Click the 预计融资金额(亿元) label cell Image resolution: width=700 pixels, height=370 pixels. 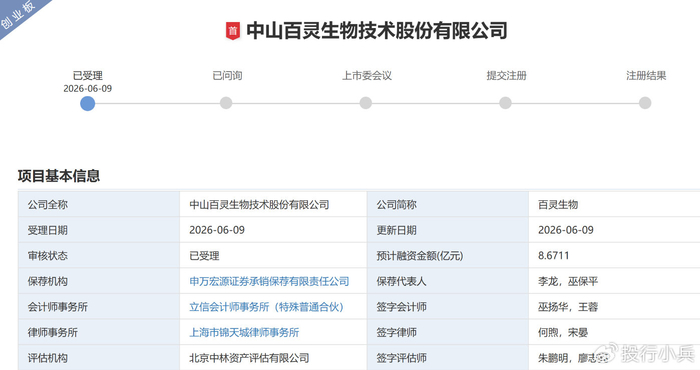[448, 256]
